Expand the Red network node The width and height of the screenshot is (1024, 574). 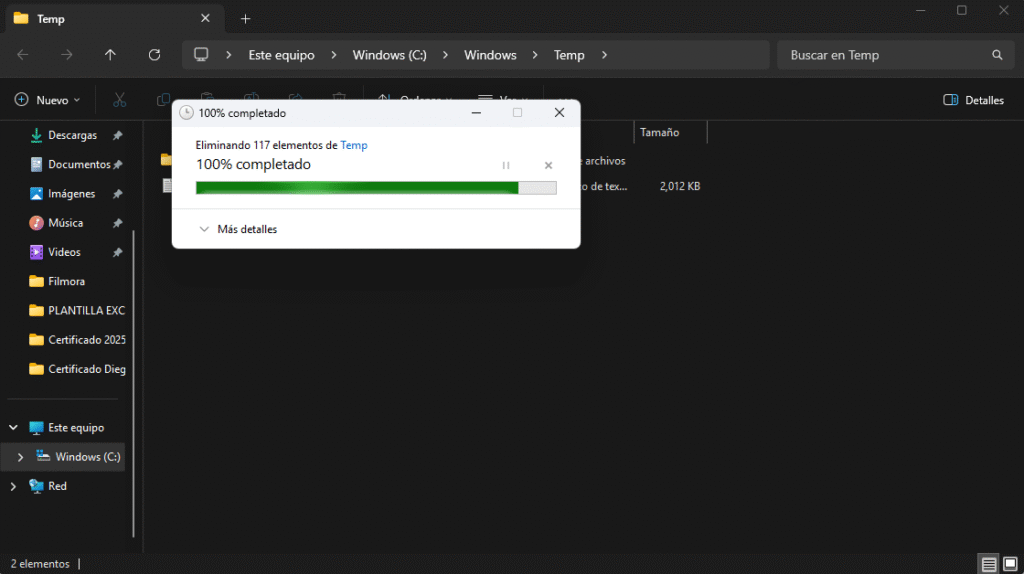pos(13,486)
